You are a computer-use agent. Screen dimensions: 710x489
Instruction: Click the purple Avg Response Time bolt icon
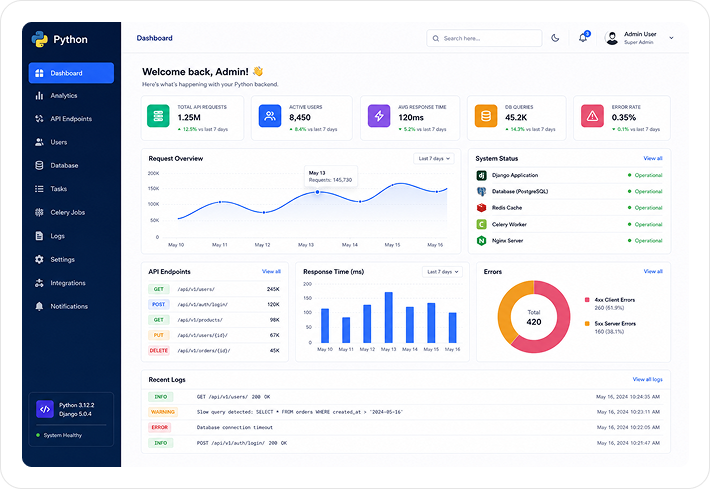point(379,116)
